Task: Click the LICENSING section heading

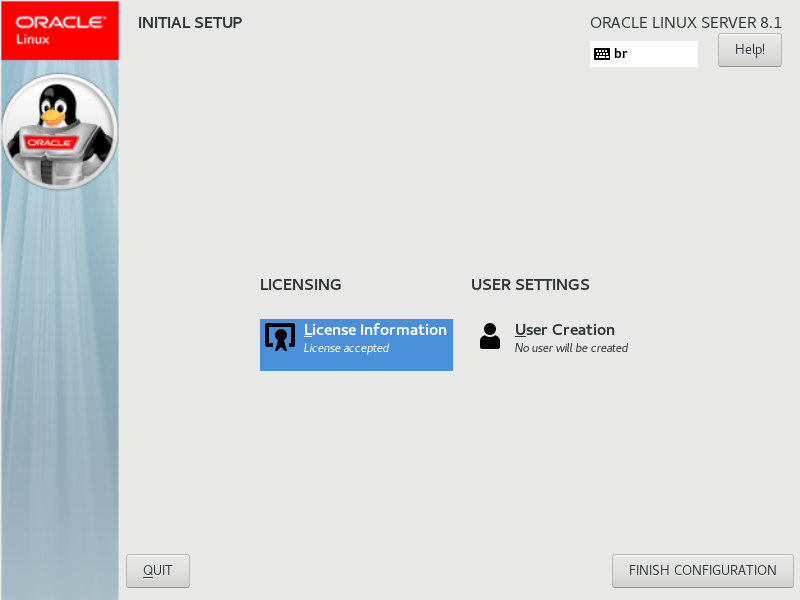Action: click(301, 285)
